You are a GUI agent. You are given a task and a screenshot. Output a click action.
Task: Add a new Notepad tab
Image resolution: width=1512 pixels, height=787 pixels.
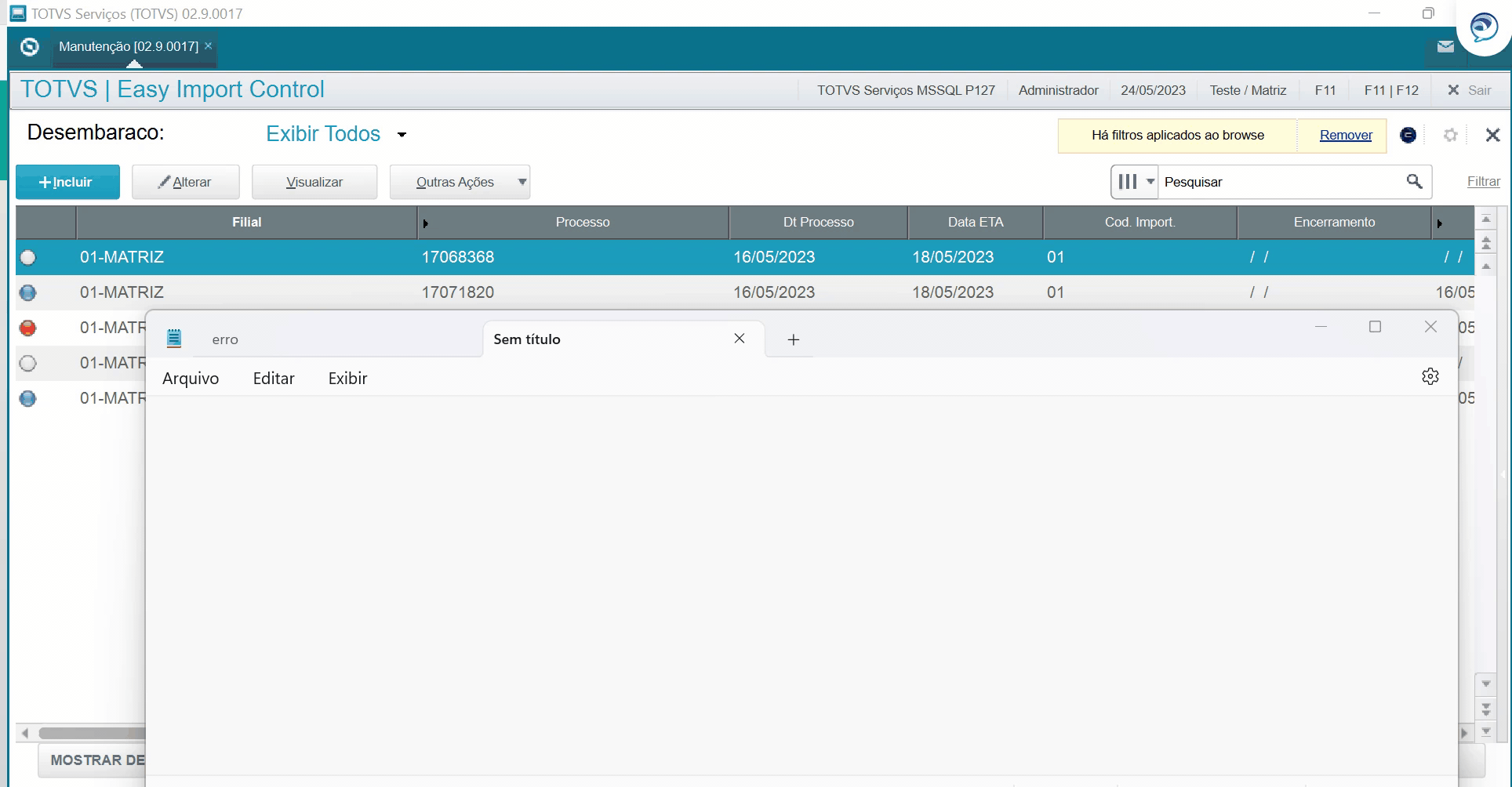click(793, 339)
